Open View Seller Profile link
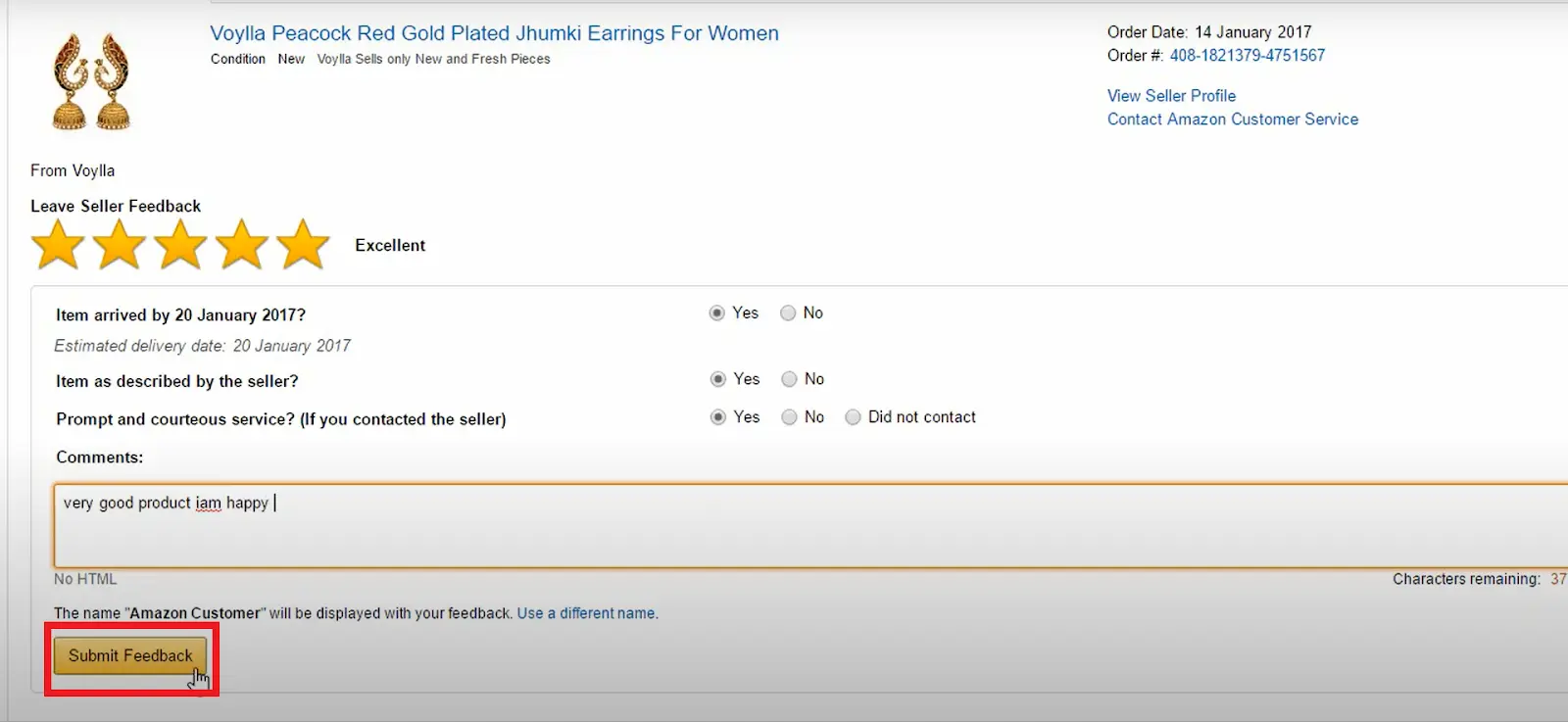 1171,96
